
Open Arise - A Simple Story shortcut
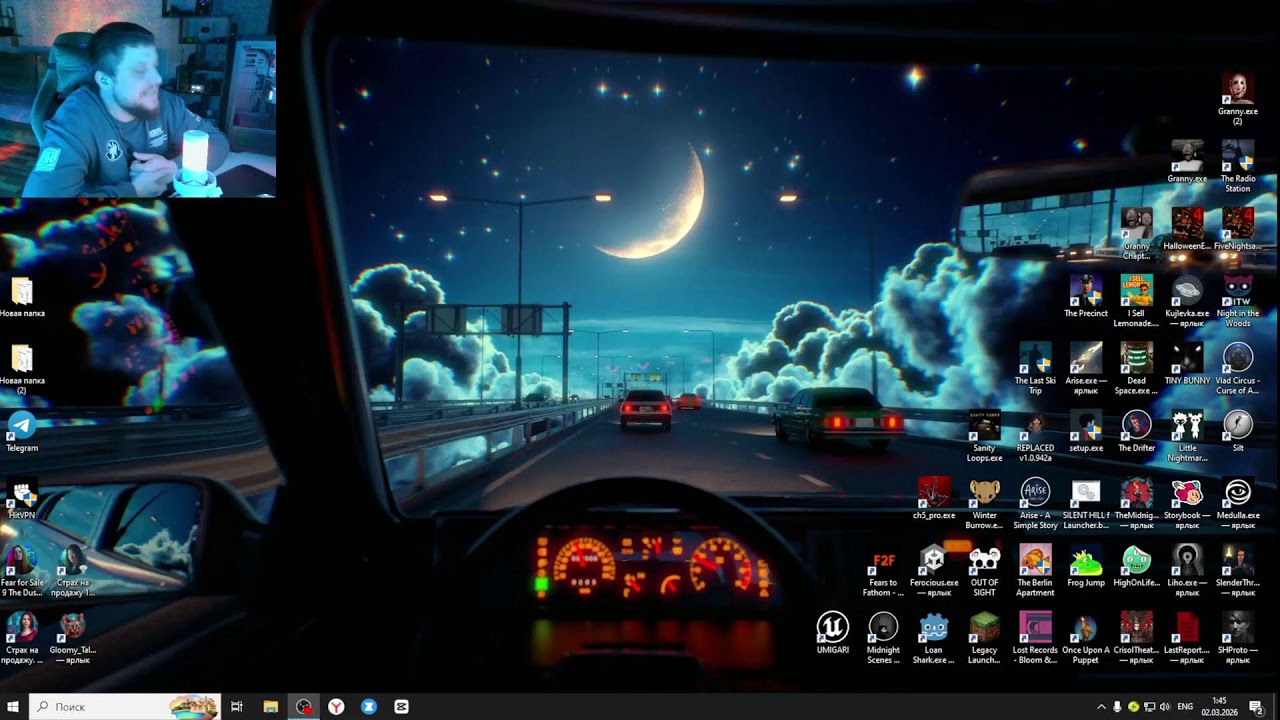(1035, 503)
